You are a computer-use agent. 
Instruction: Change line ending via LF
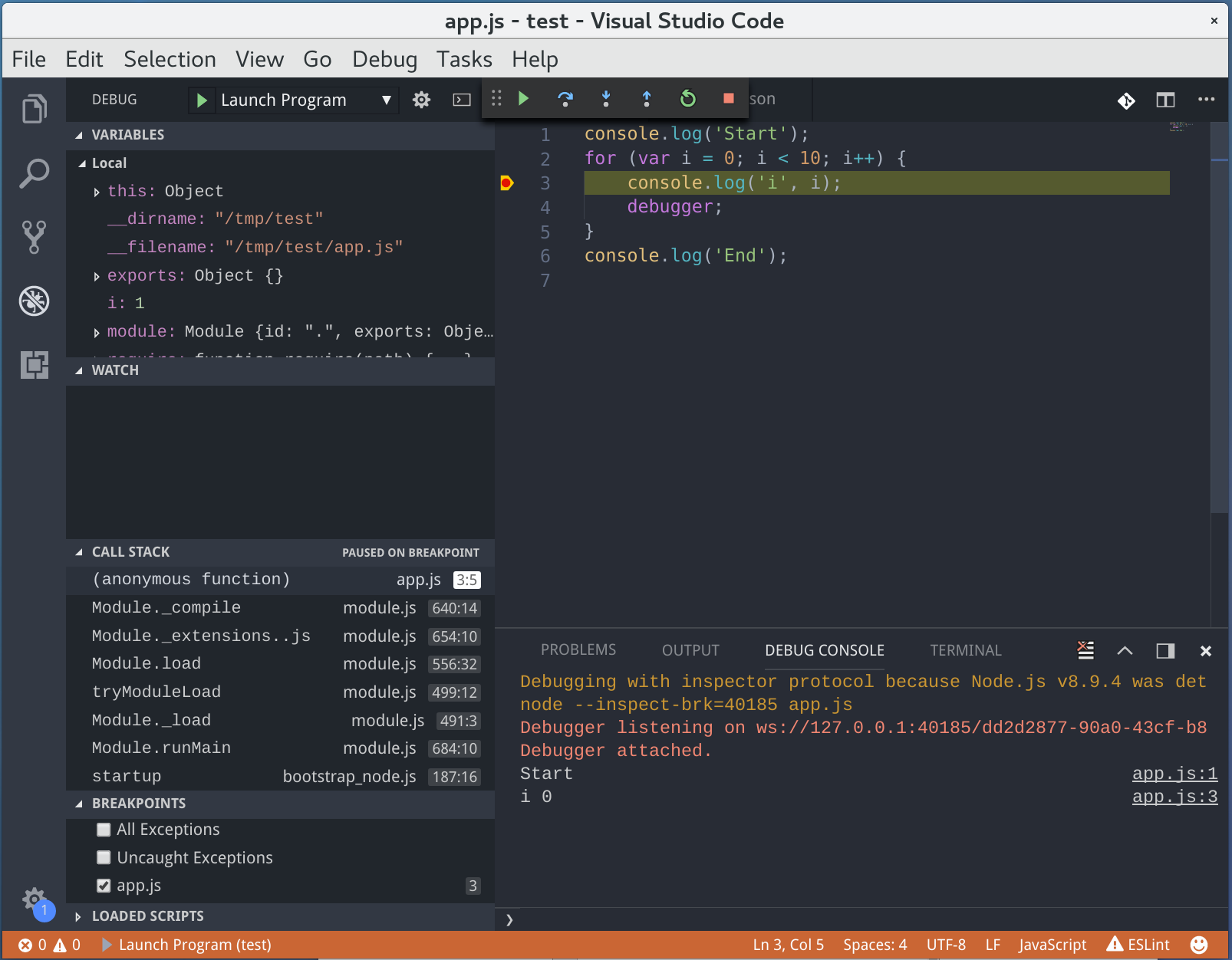(x=993, y=945)
